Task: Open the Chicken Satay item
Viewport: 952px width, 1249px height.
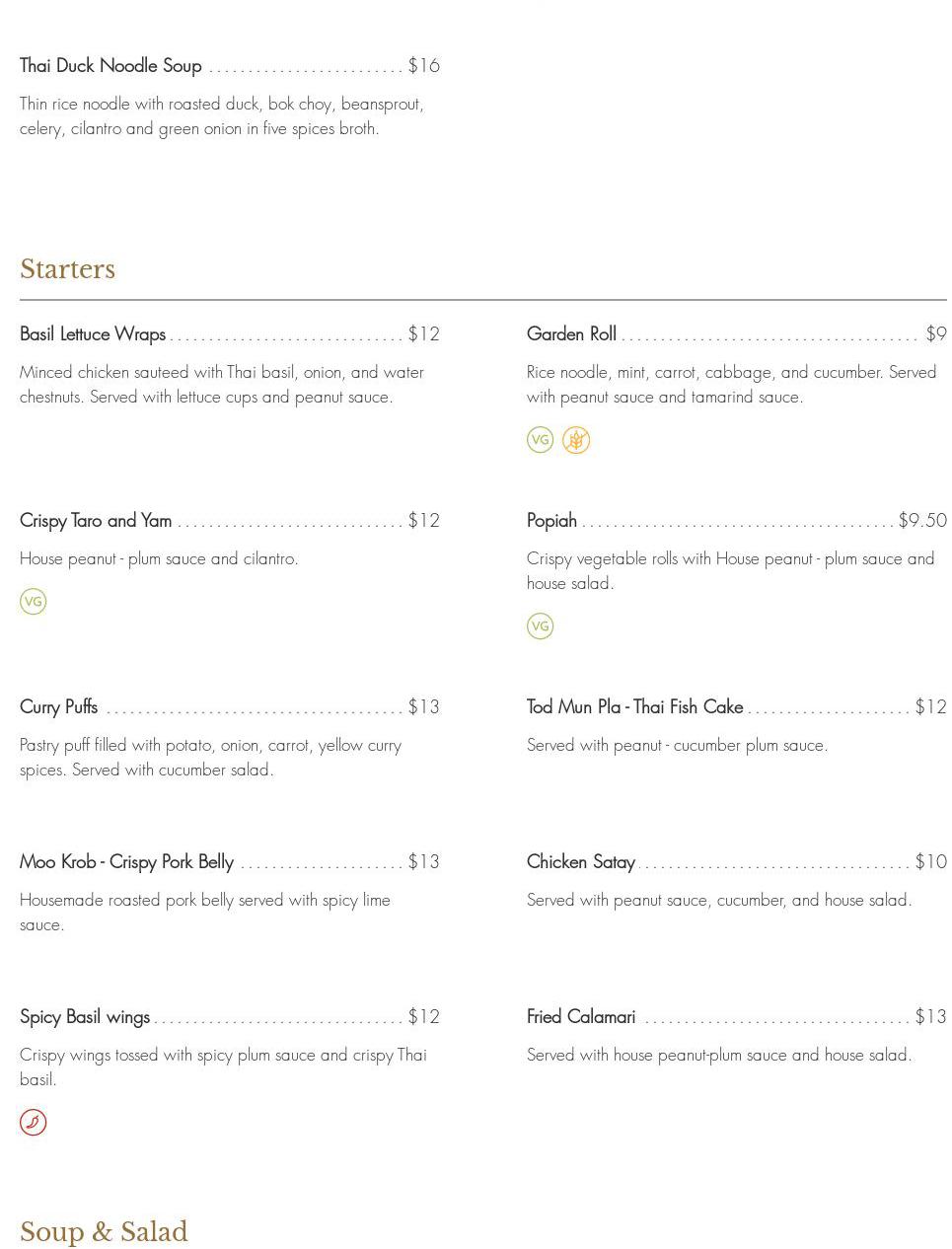Action: [580, 862]
